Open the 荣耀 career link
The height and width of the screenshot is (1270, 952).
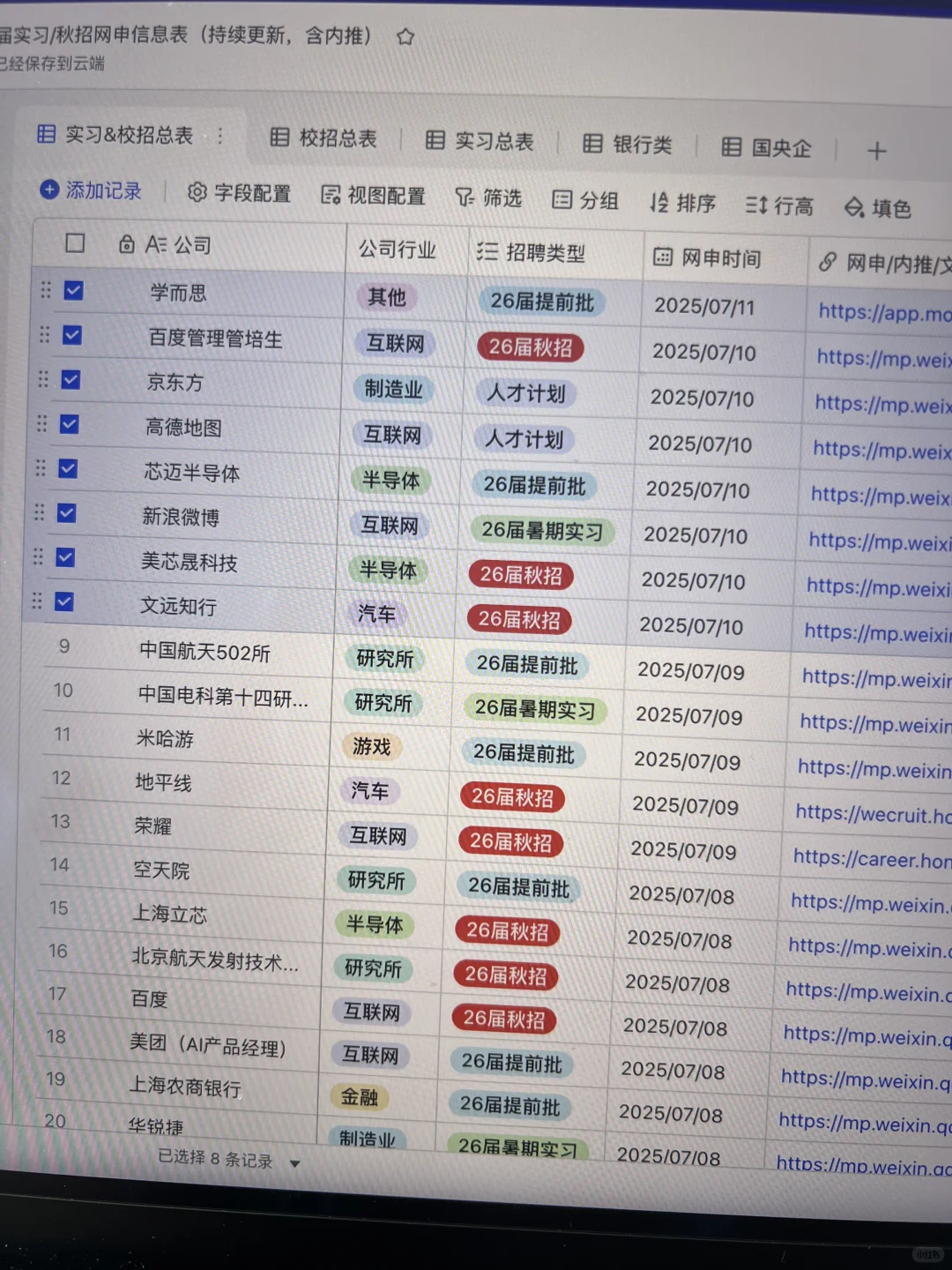[x=872, y=858]
